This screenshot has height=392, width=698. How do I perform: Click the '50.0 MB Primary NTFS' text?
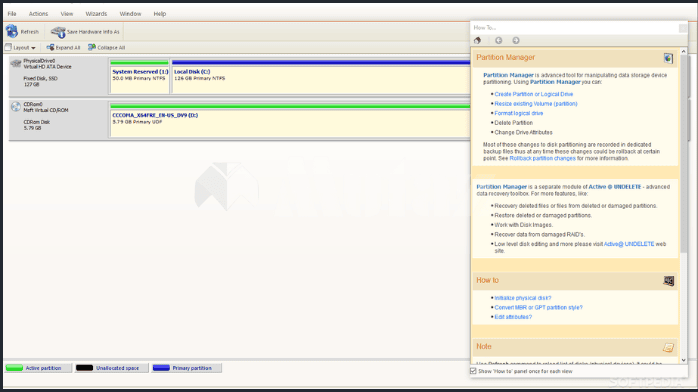click(138, 78)
